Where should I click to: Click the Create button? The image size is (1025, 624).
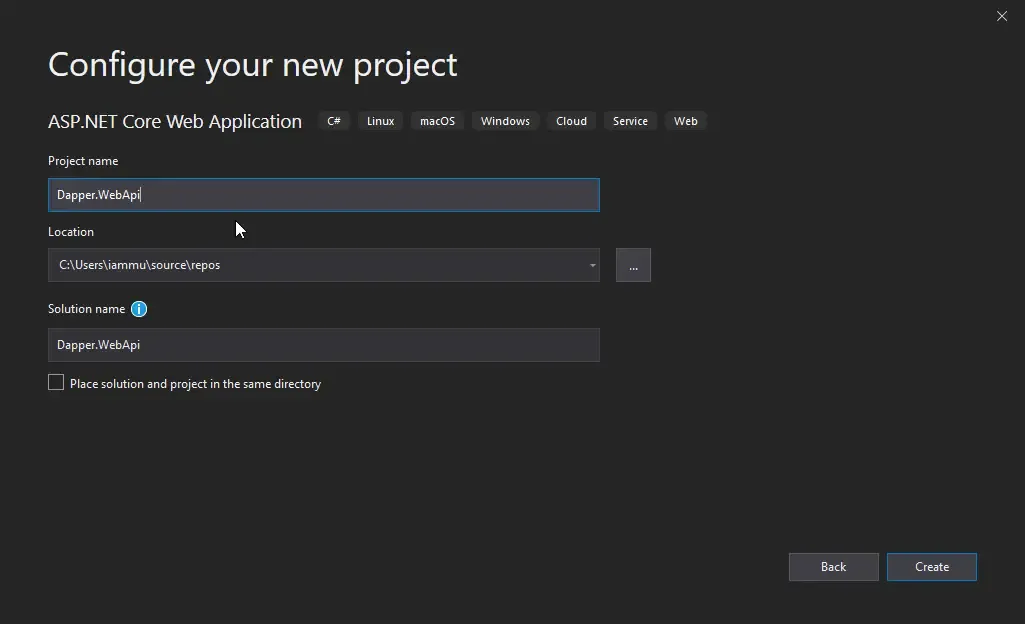(x=931, y=566)
